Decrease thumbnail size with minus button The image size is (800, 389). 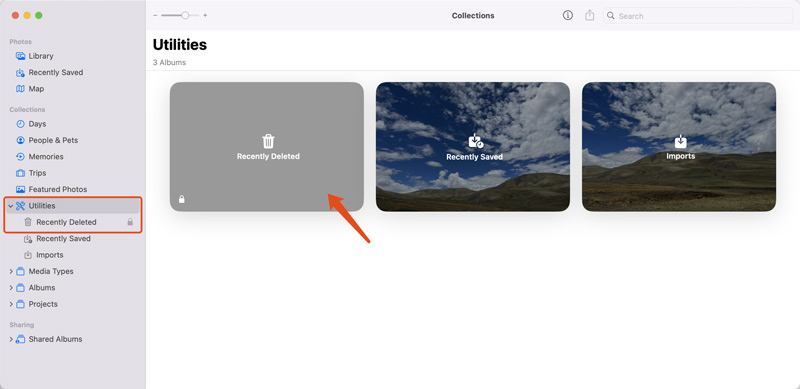click(x=155, y=15)
